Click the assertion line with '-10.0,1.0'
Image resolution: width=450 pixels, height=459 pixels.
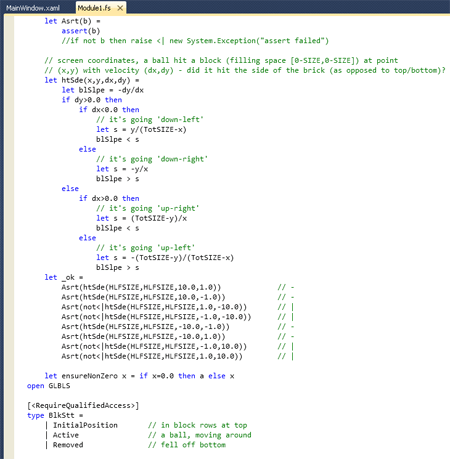(x=143, y=336)
